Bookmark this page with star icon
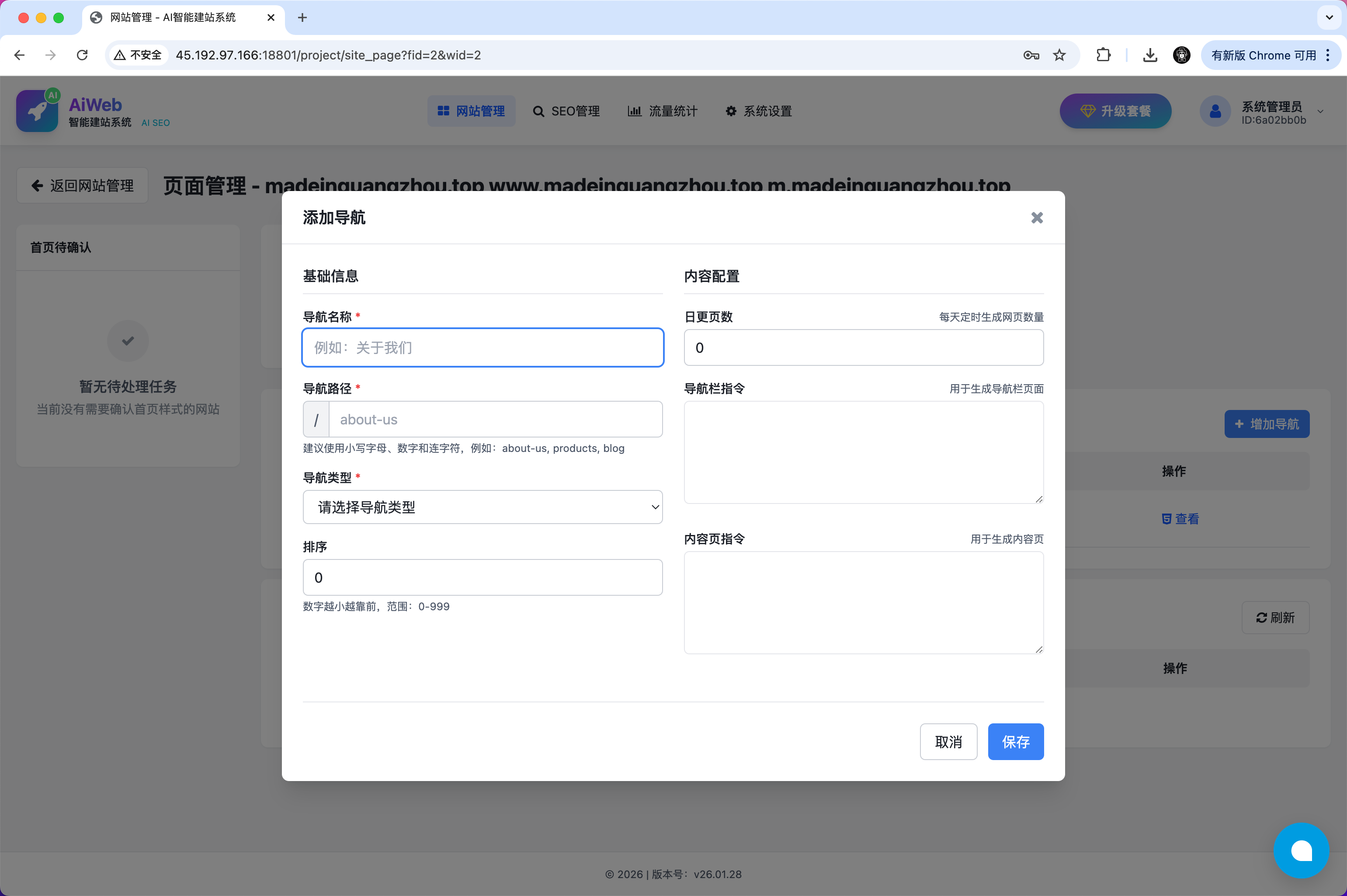The height and width of the screenshot is (896, 1347). pos(1059,55)
